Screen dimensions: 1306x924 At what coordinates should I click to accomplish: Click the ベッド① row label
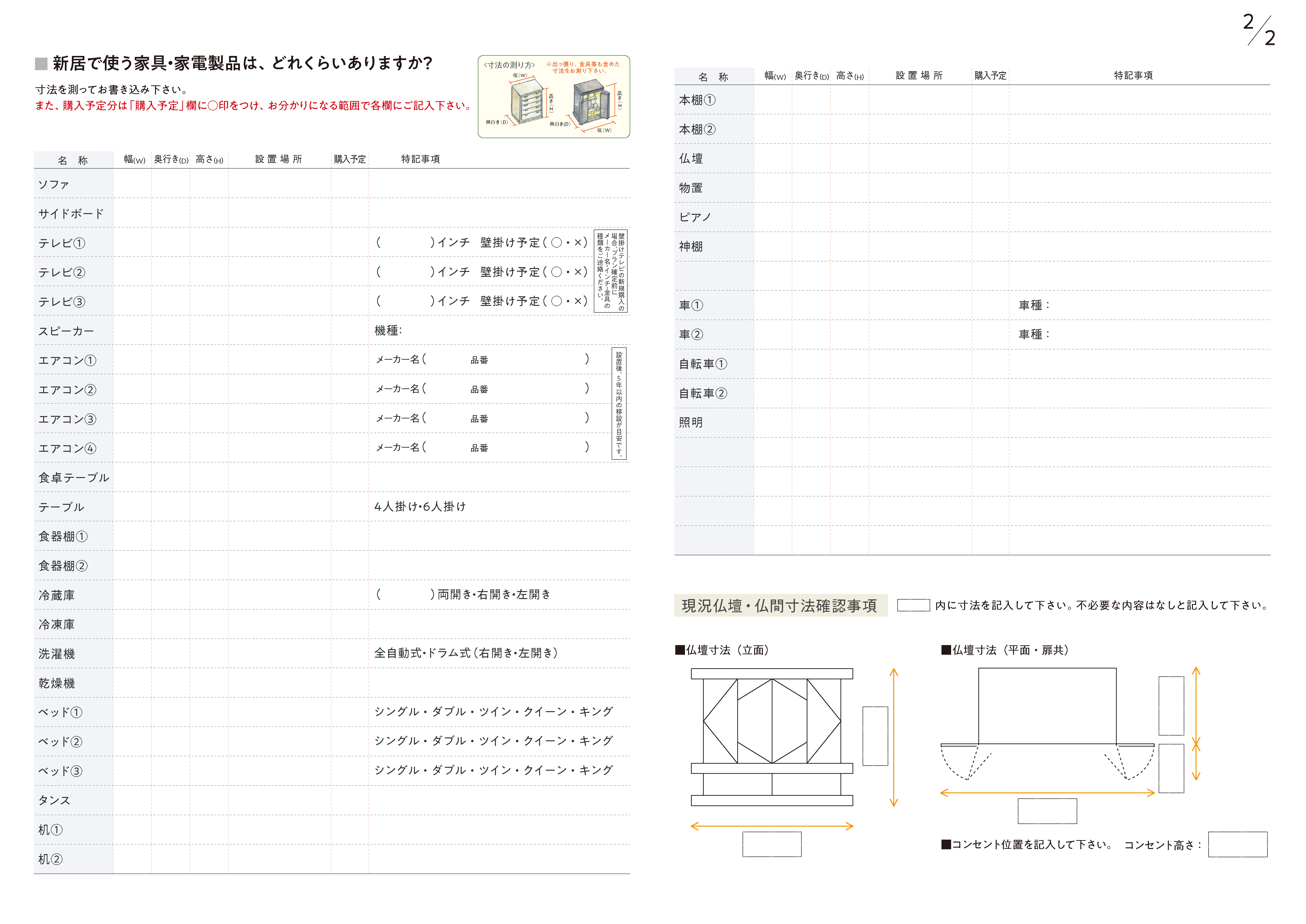pyautogui.click(x=60, y=712)
